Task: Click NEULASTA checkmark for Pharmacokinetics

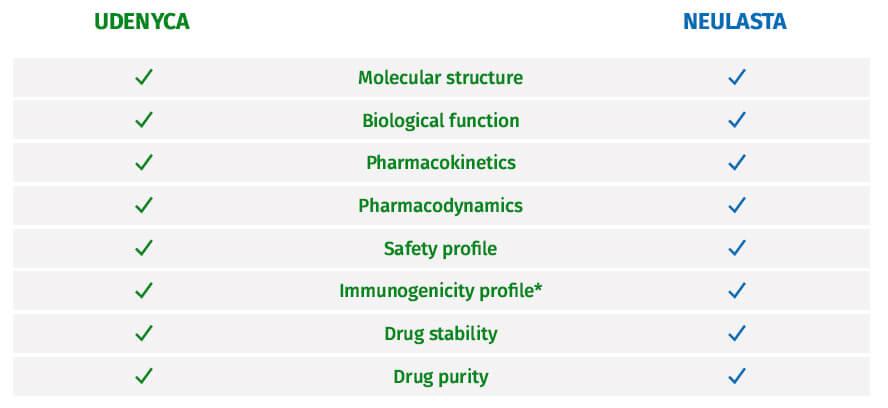Action: coord(737,162)
